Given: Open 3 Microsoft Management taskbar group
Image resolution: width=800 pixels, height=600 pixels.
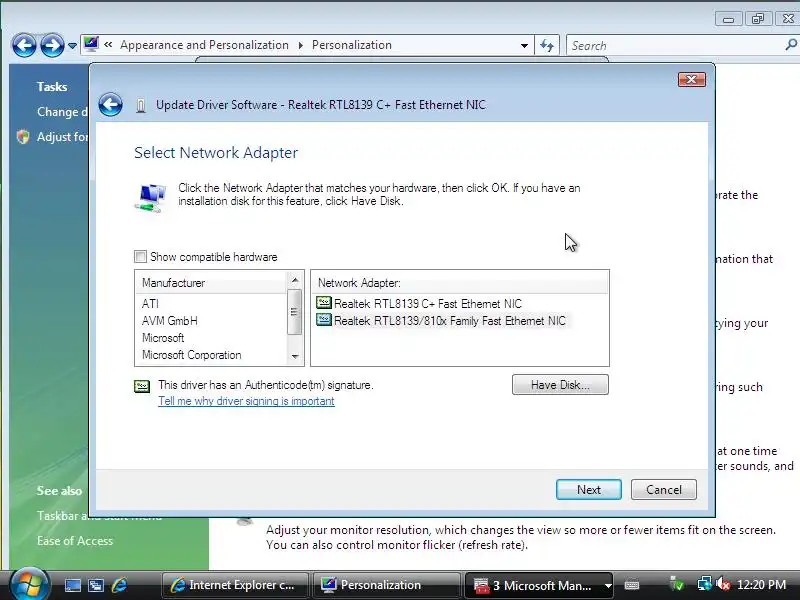Looking at the screenshot, I should coord(533,585).
